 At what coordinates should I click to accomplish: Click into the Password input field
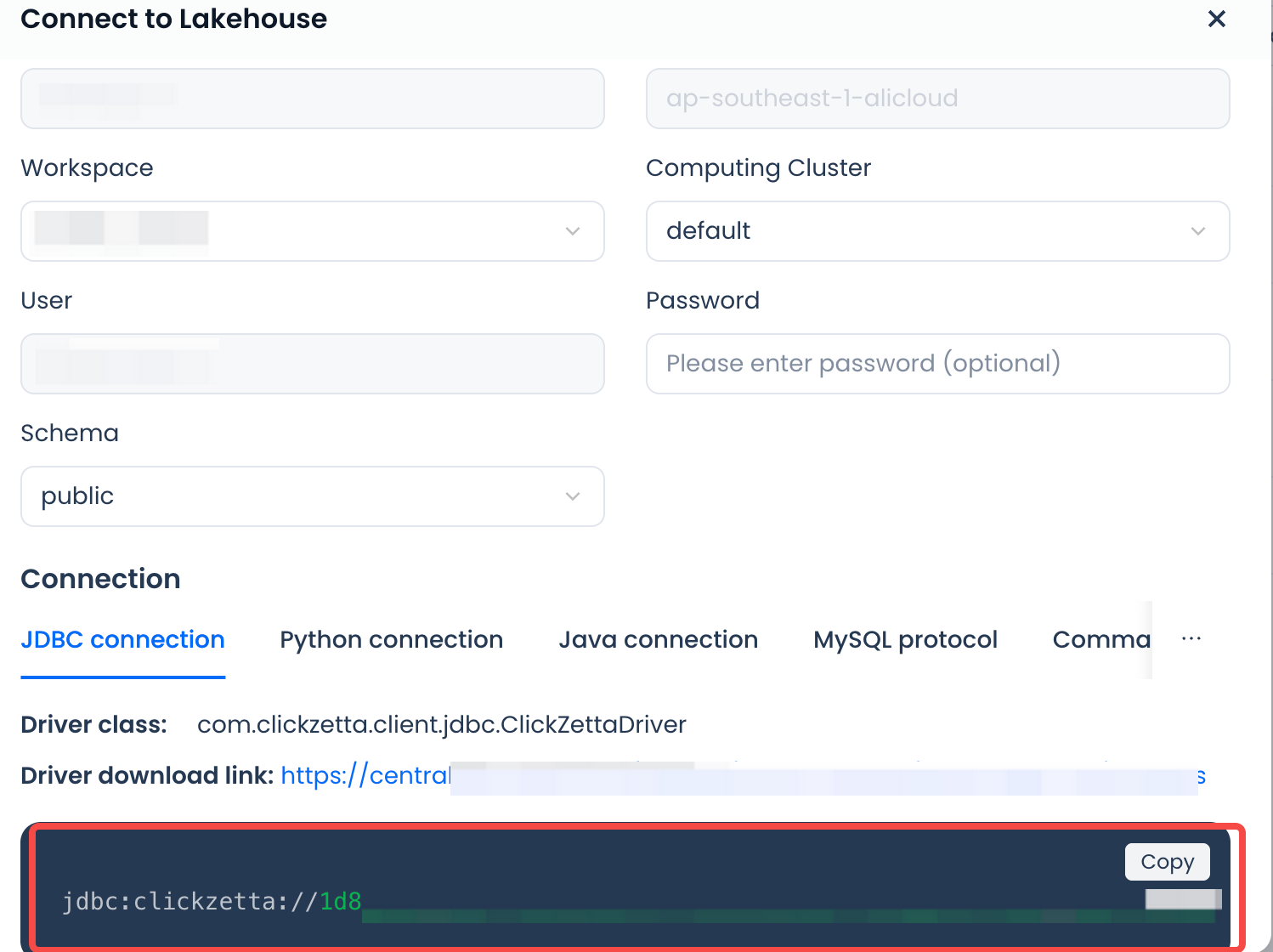click(x=937, y=364)
